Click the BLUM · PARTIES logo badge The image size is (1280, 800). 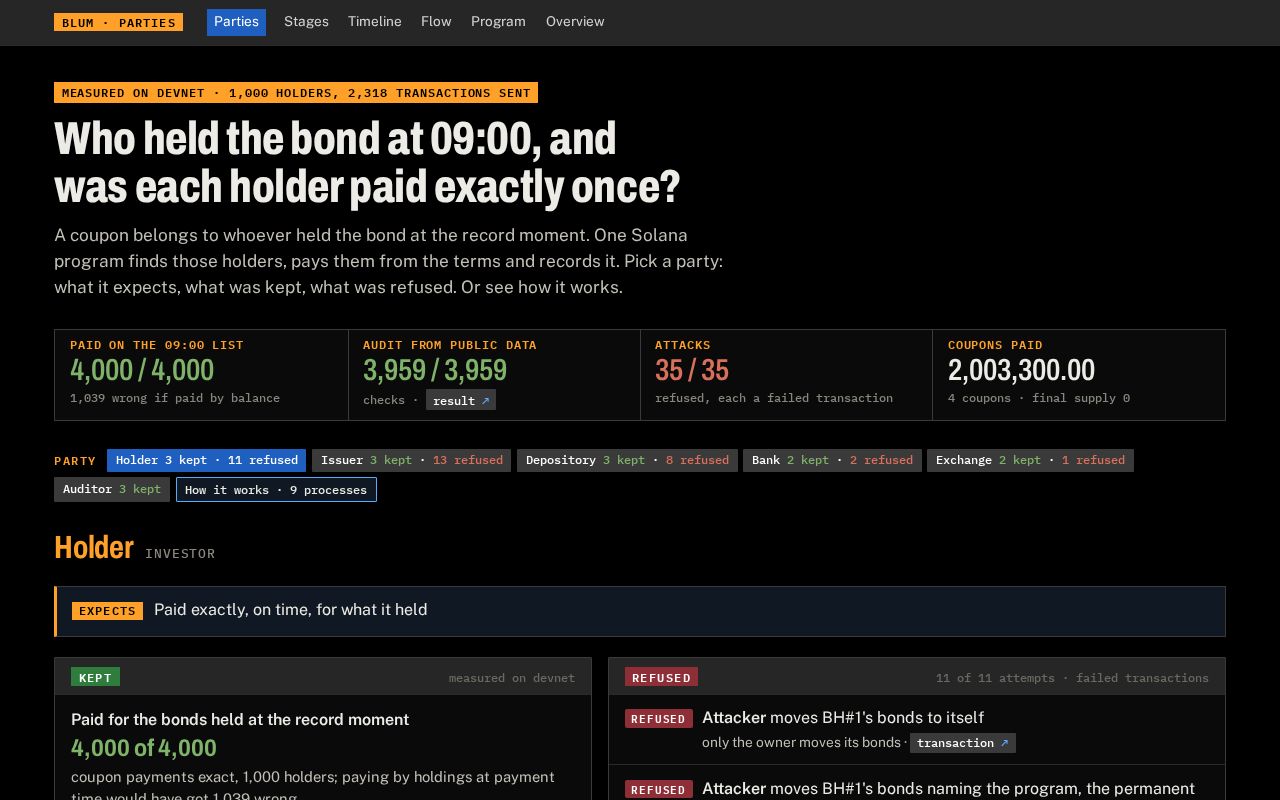click(118, 22)
